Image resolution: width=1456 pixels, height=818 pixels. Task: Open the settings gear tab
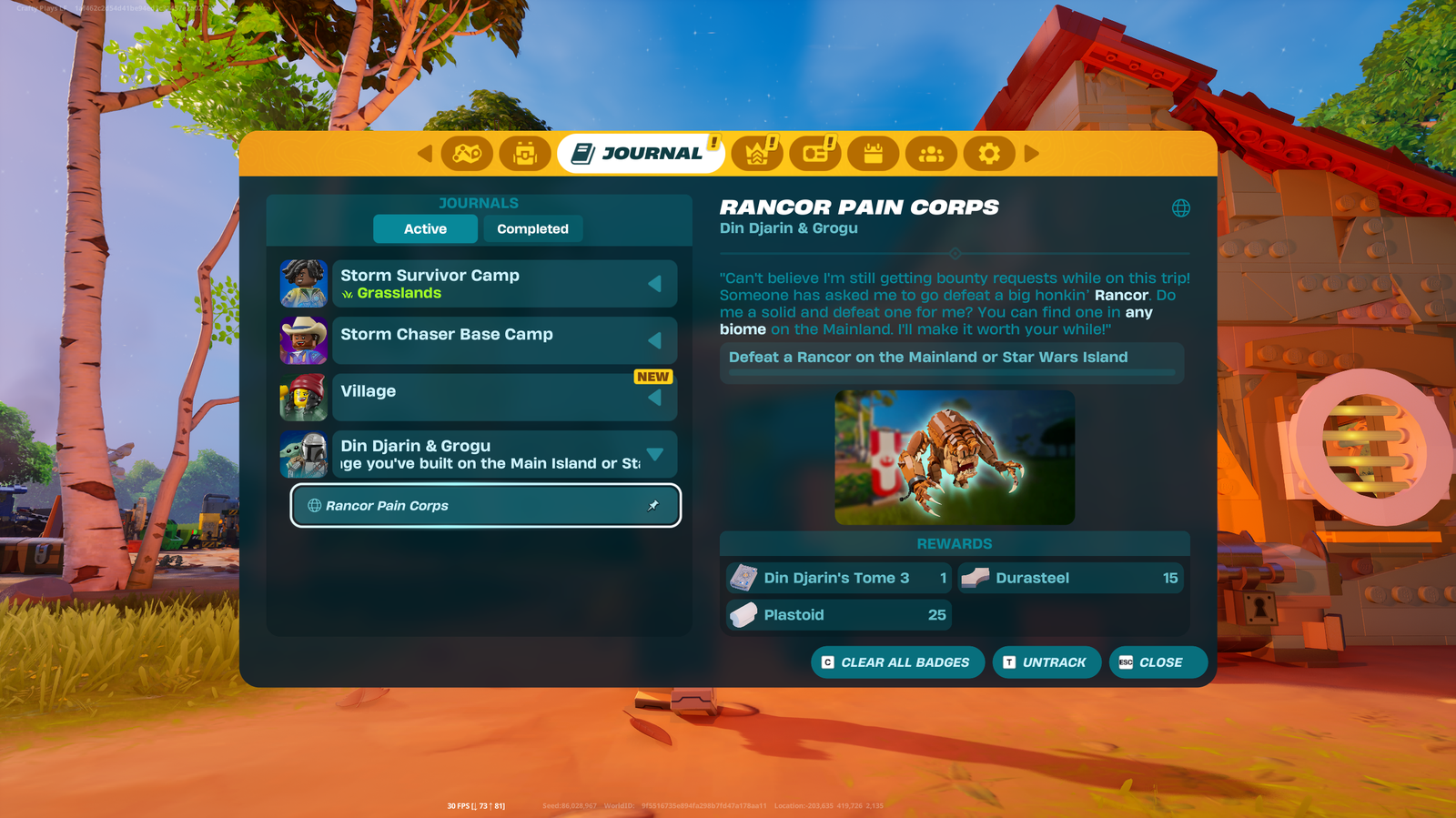click(x=989, y=154)
